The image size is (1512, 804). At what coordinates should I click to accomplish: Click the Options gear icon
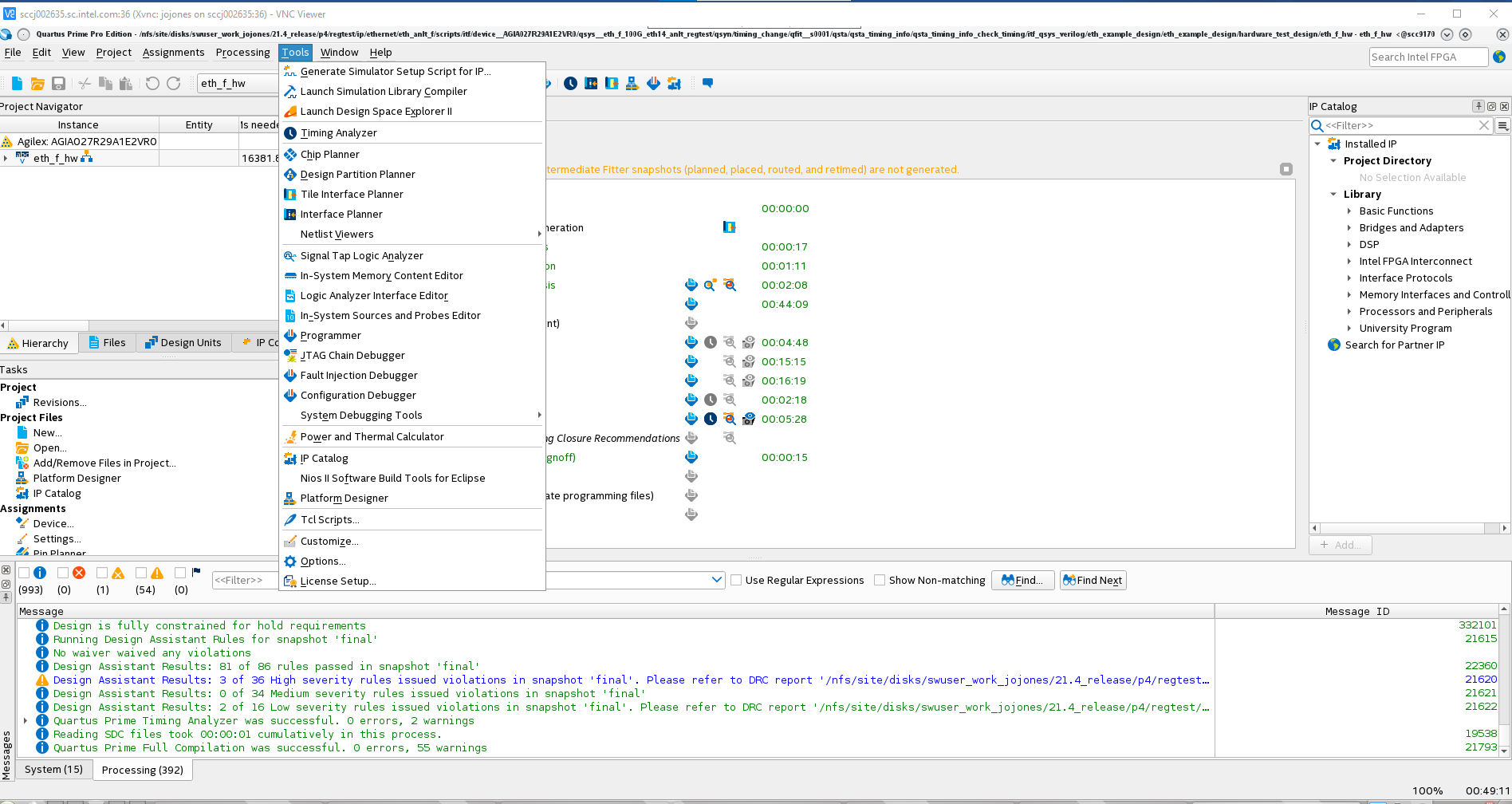tap(290, 562)
